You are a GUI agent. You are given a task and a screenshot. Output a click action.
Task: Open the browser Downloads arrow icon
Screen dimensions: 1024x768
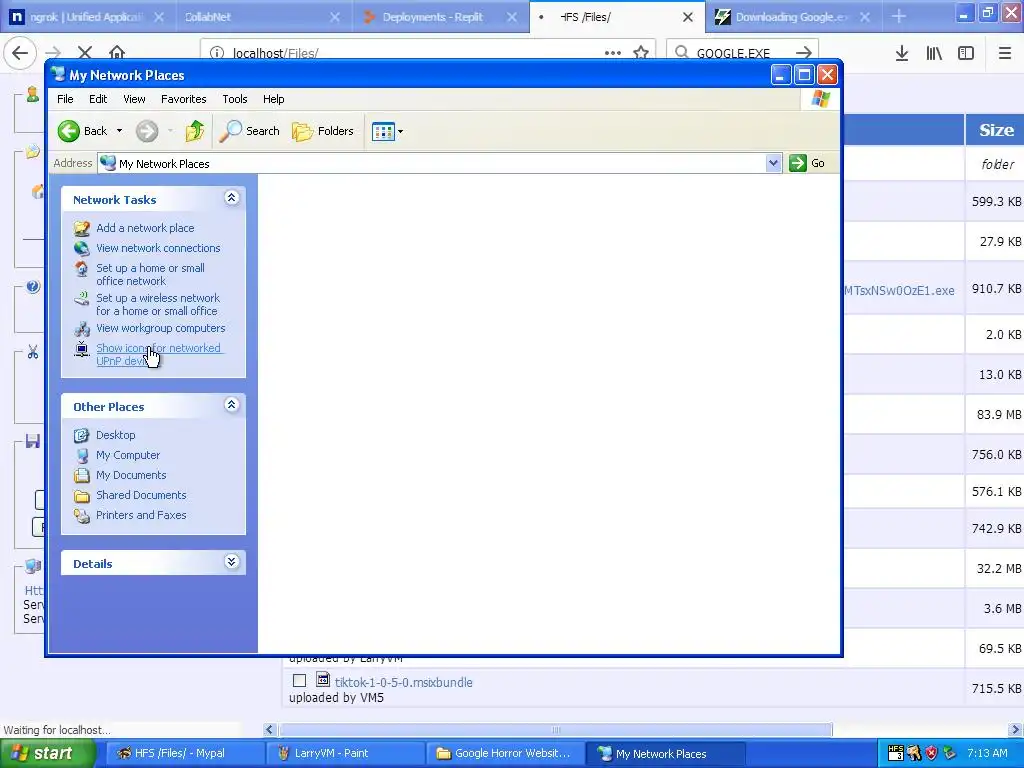point(902,53)
